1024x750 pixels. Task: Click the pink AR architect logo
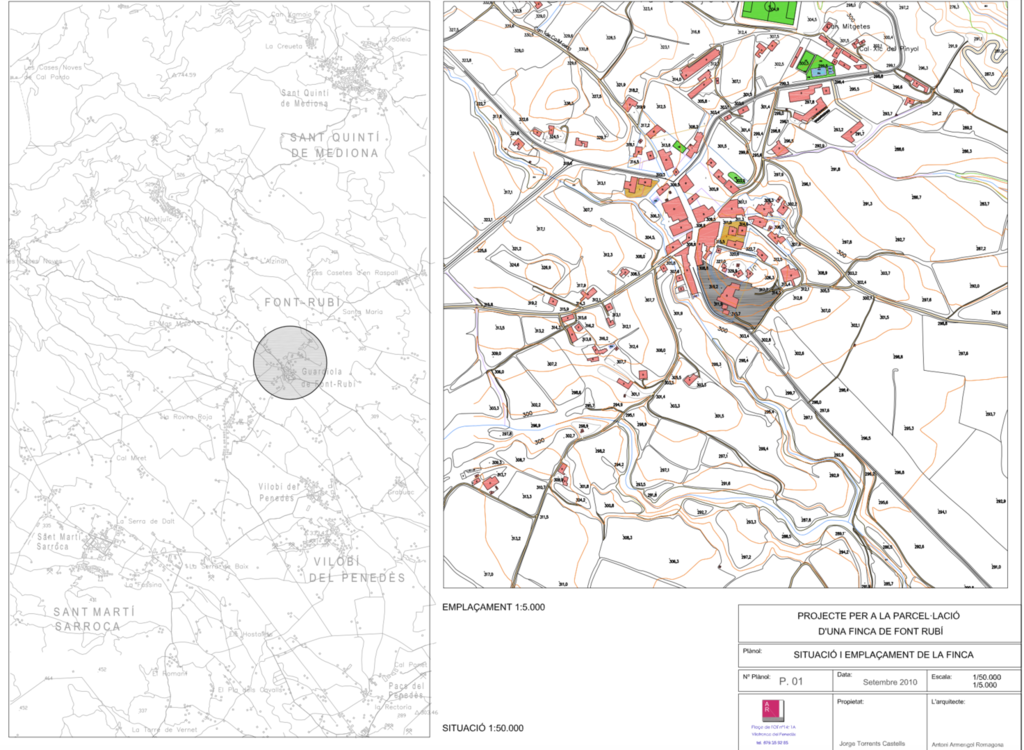770,707
